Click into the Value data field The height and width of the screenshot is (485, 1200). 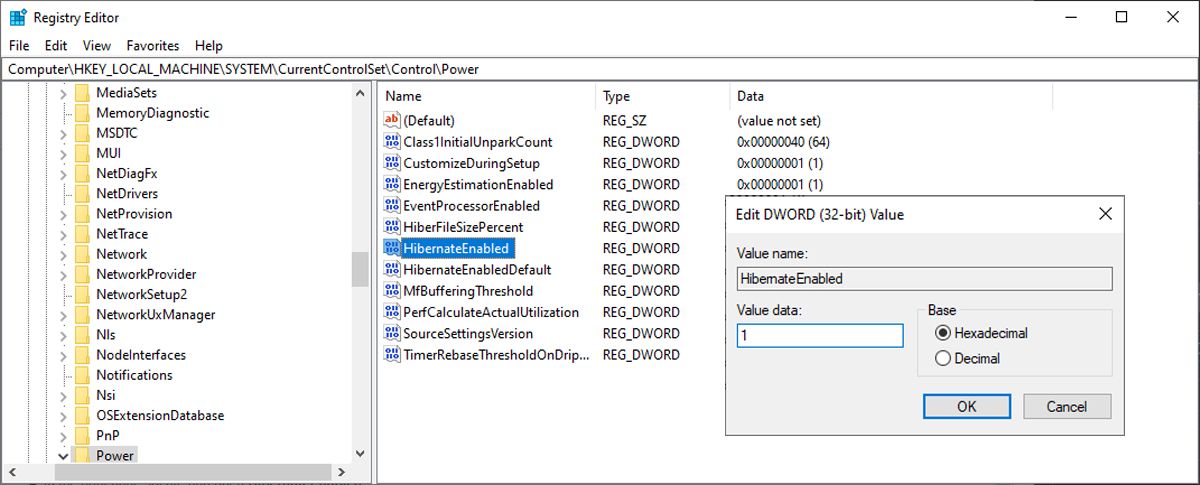tap(820, 336)
